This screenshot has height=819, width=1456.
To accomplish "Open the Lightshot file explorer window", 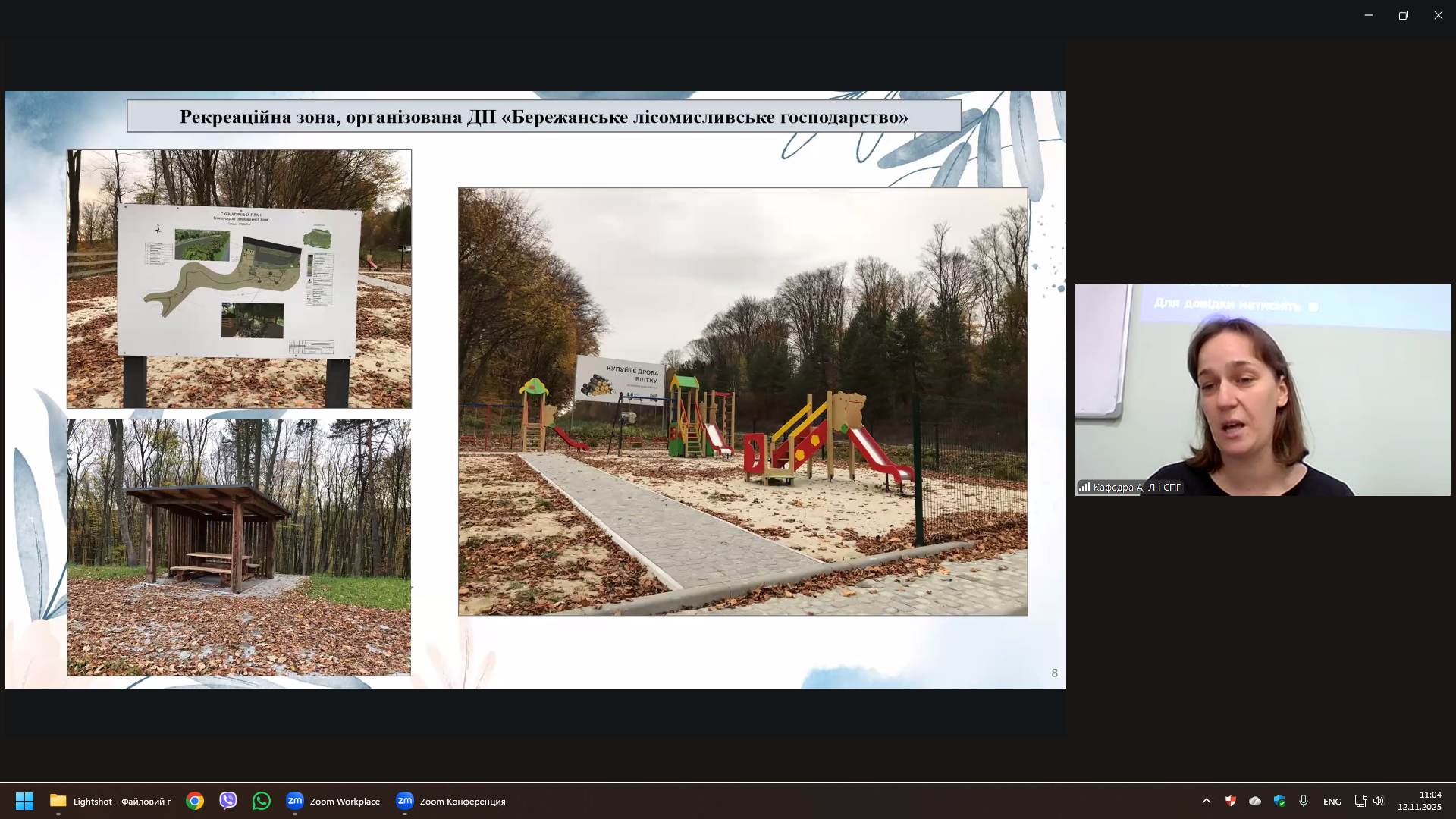I will [111, 801].
